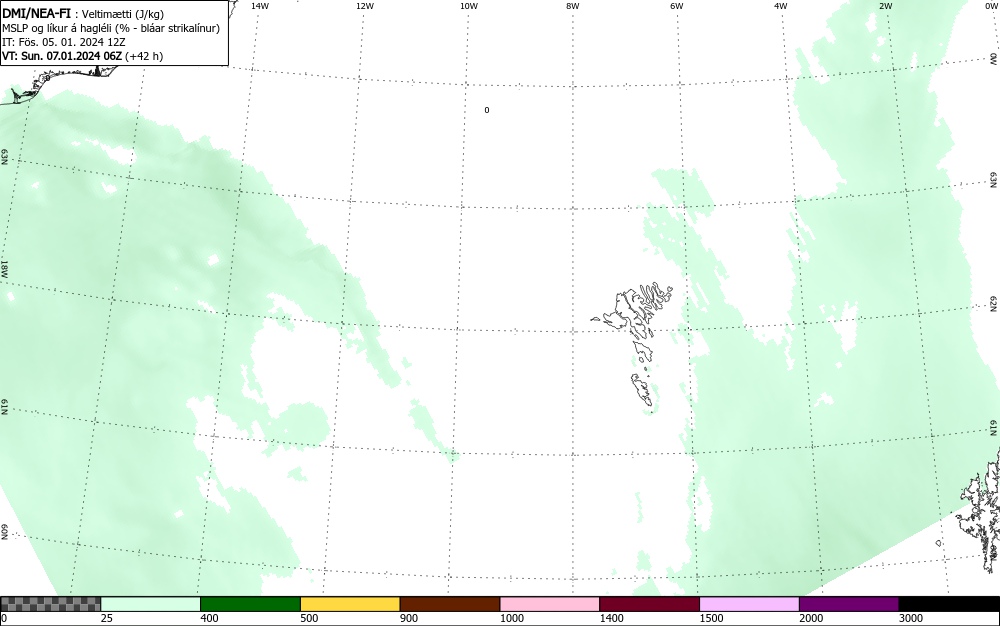Click the legend value "1400"
The height and width of the screenshot is (626, 1000).
click(x=611, y=618)
